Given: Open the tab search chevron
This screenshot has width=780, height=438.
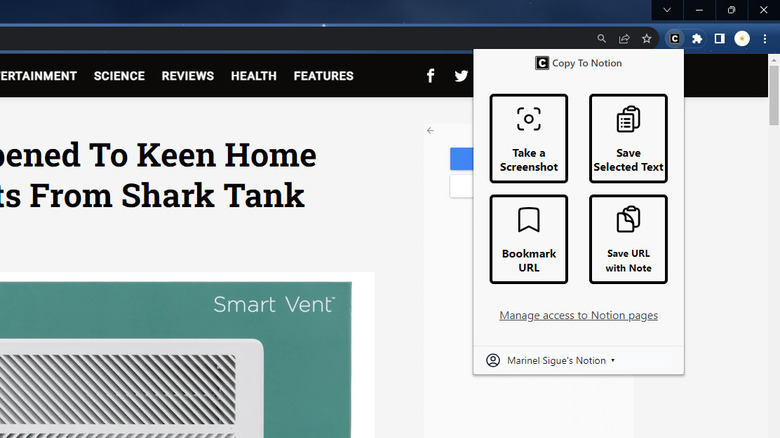Looking at the screenshot, I should click(x=667, y=10).
